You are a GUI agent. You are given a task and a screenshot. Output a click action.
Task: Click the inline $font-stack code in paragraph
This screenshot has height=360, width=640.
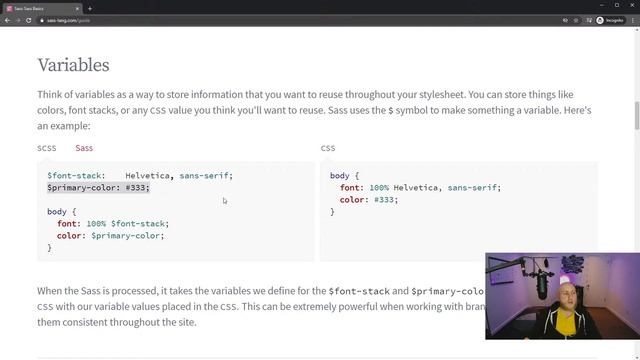point(359,291)
